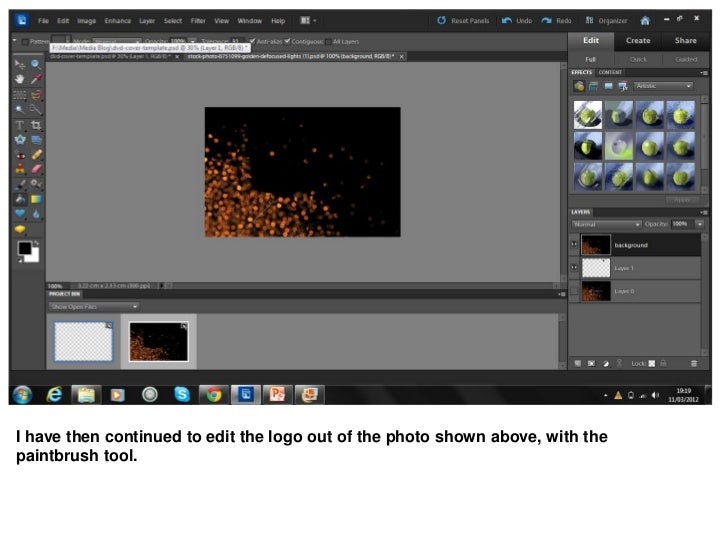
Task: Select the Zoom tool in toolbox
Action: coord(36,64)
